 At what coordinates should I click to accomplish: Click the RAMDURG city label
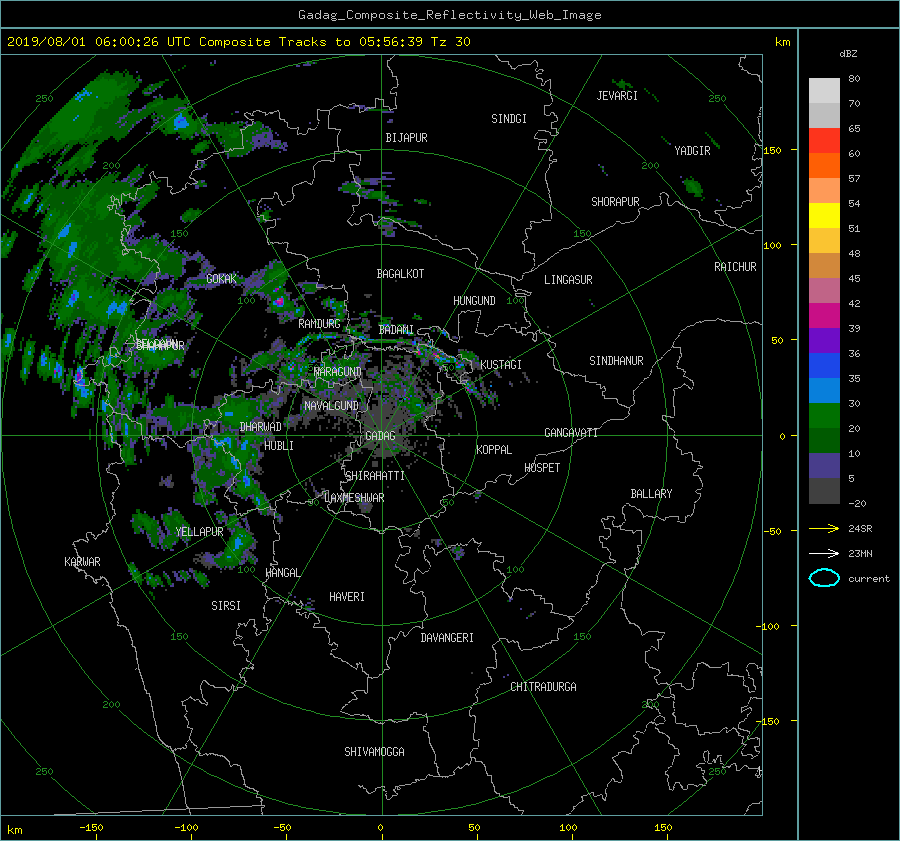(319, 324)
